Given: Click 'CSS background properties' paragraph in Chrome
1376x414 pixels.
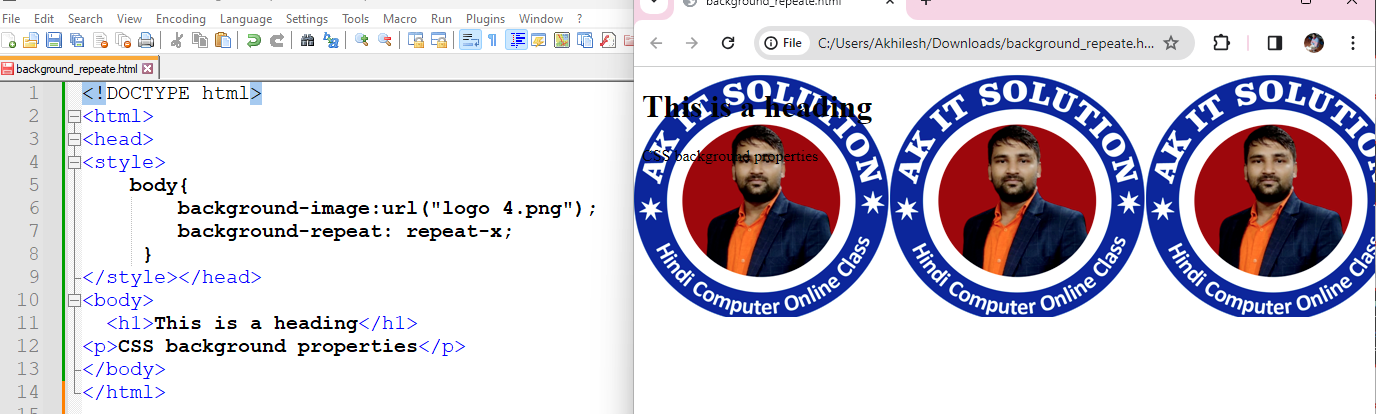Looking at the screenshot, I should pos(730,156).
